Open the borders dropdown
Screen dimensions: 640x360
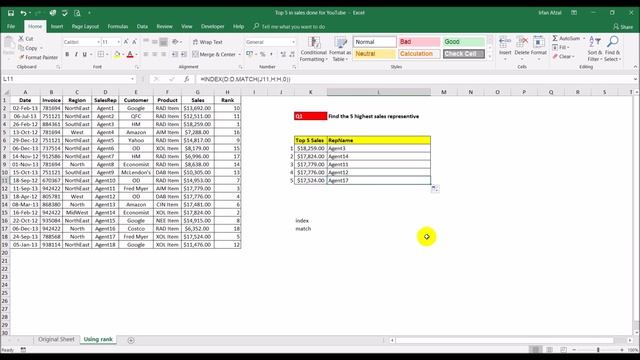[107, 54]
